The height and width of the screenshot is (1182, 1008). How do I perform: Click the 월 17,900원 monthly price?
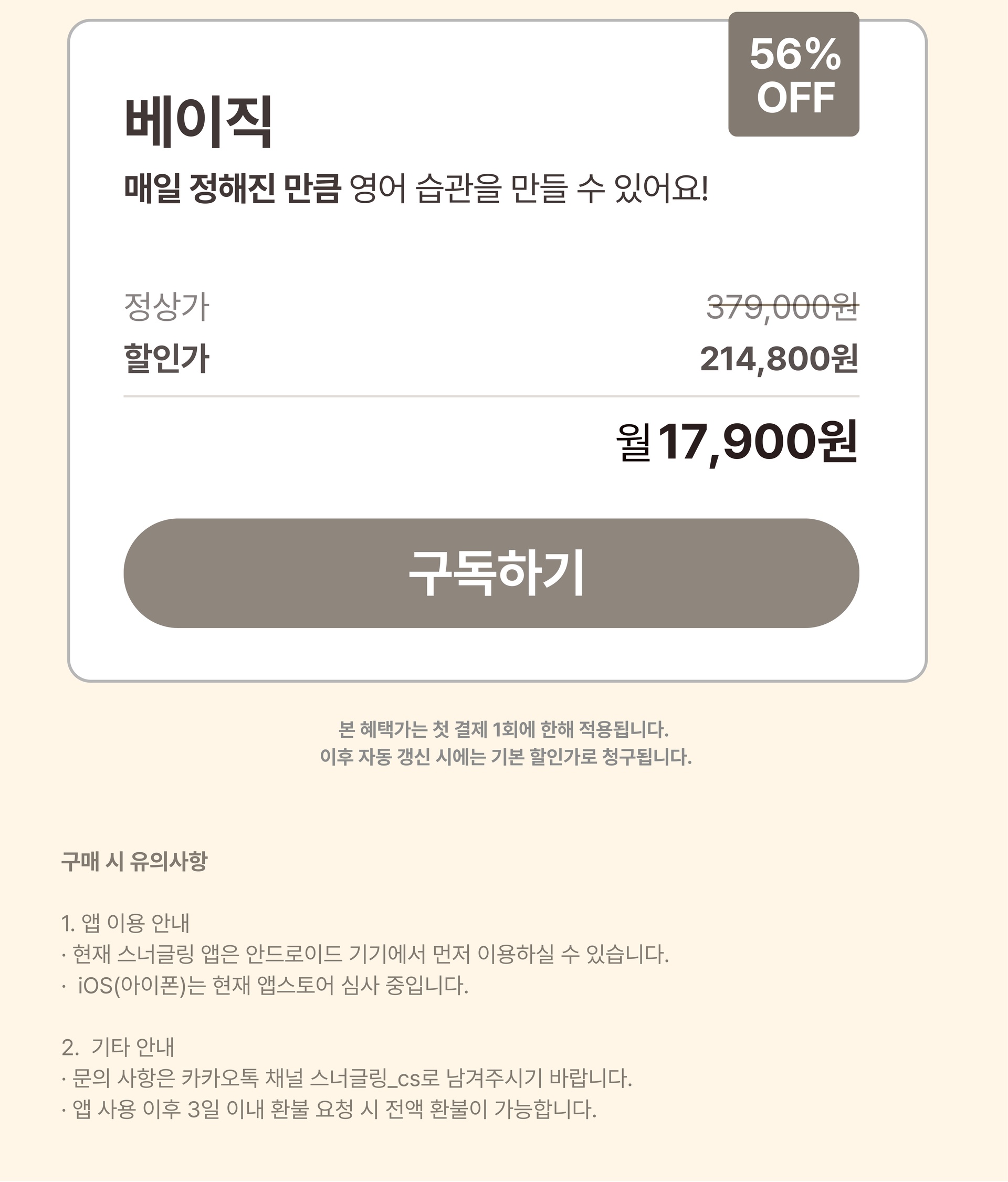click(736, 442)
